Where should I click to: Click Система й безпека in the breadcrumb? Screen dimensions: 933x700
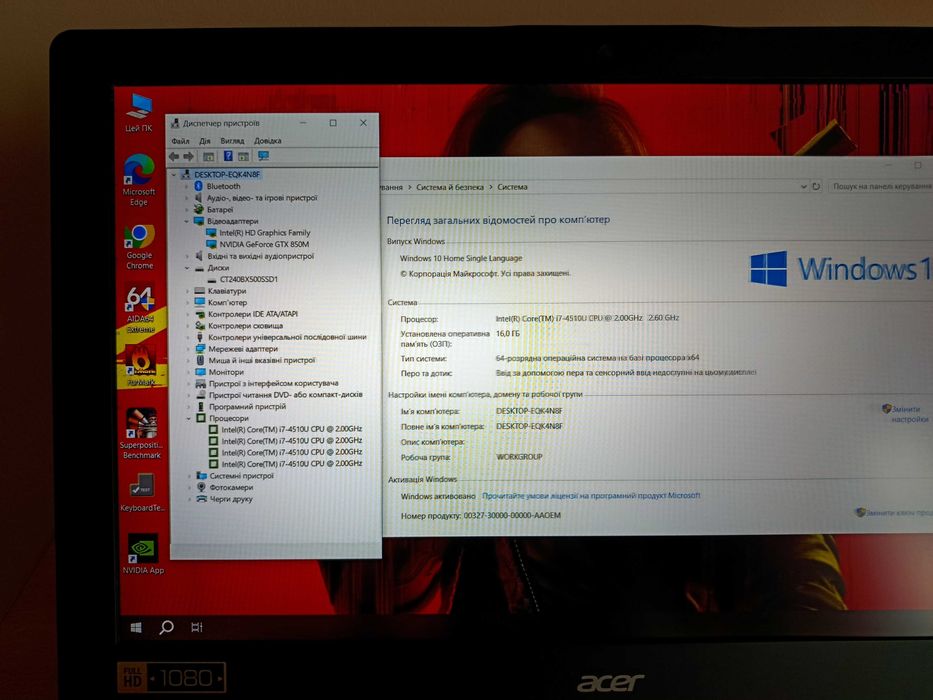[450, 187]
